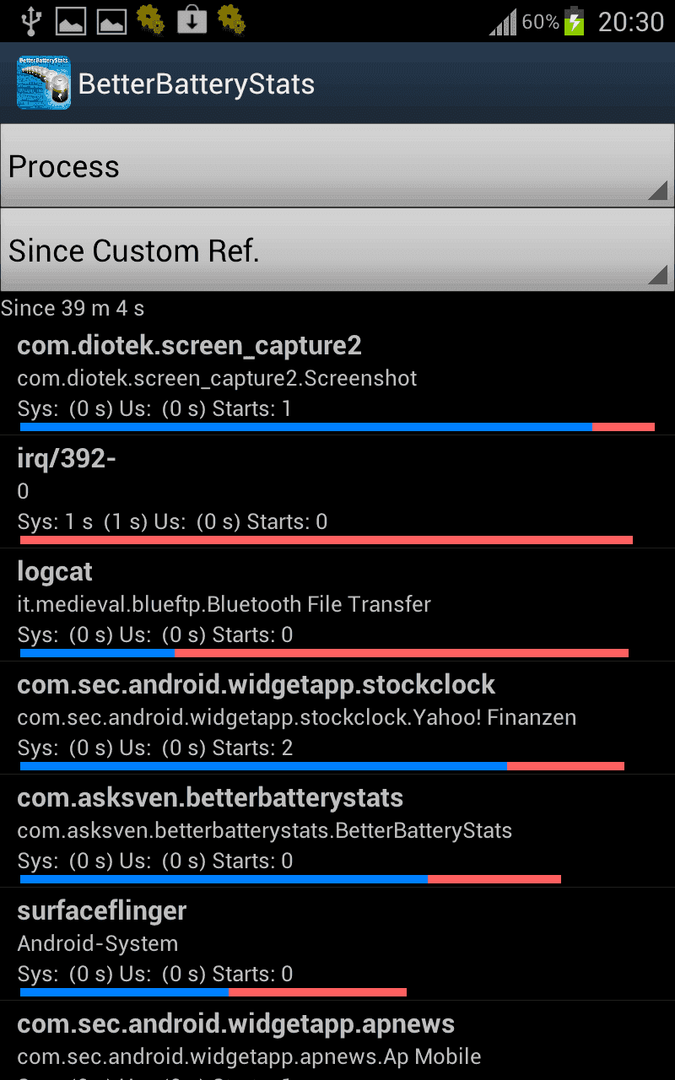Tap the second picture notification icon
This screenshot has width=675, height=1080.
tap(112, 21)
